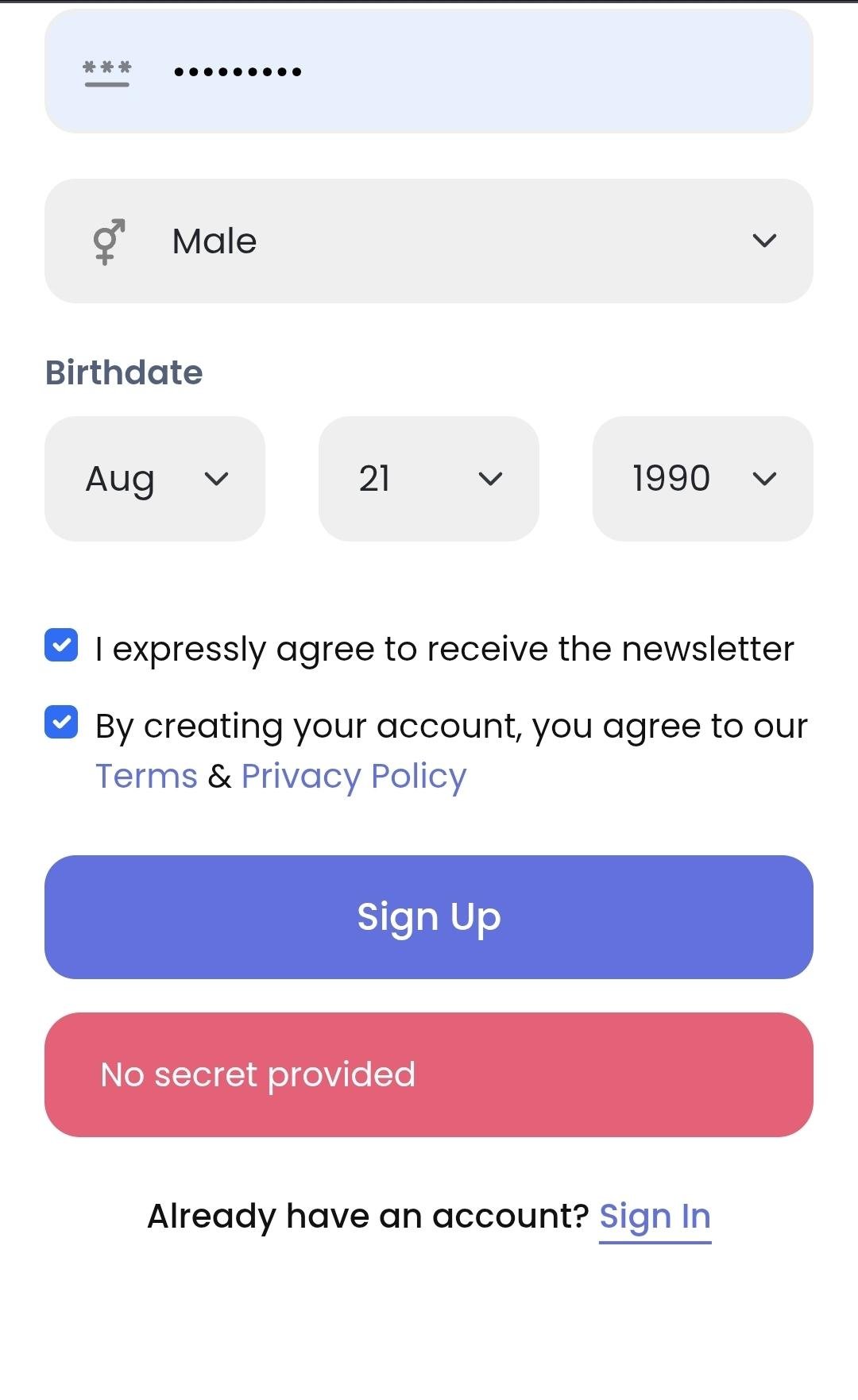Expand the Male gender dropdown chevron
The height and width of the screenshot is (1400, 858).
763,241
